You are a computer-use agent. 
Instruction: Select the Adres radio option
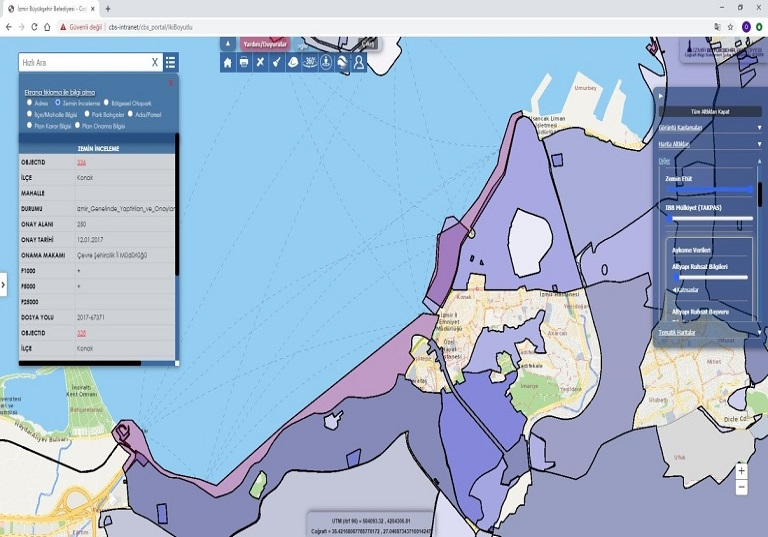(29, 102)
